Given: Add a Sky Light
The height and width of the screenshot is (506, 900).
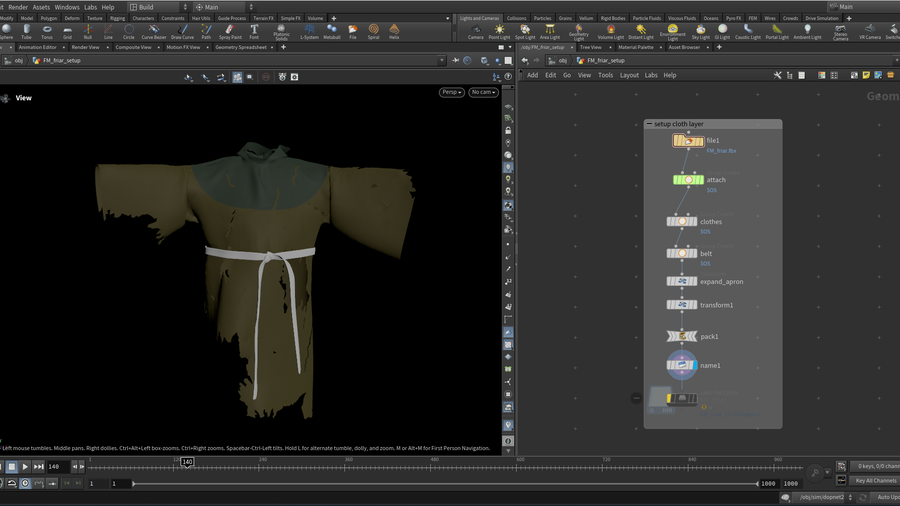Looking at the screenshot, I should click(700, 32).
